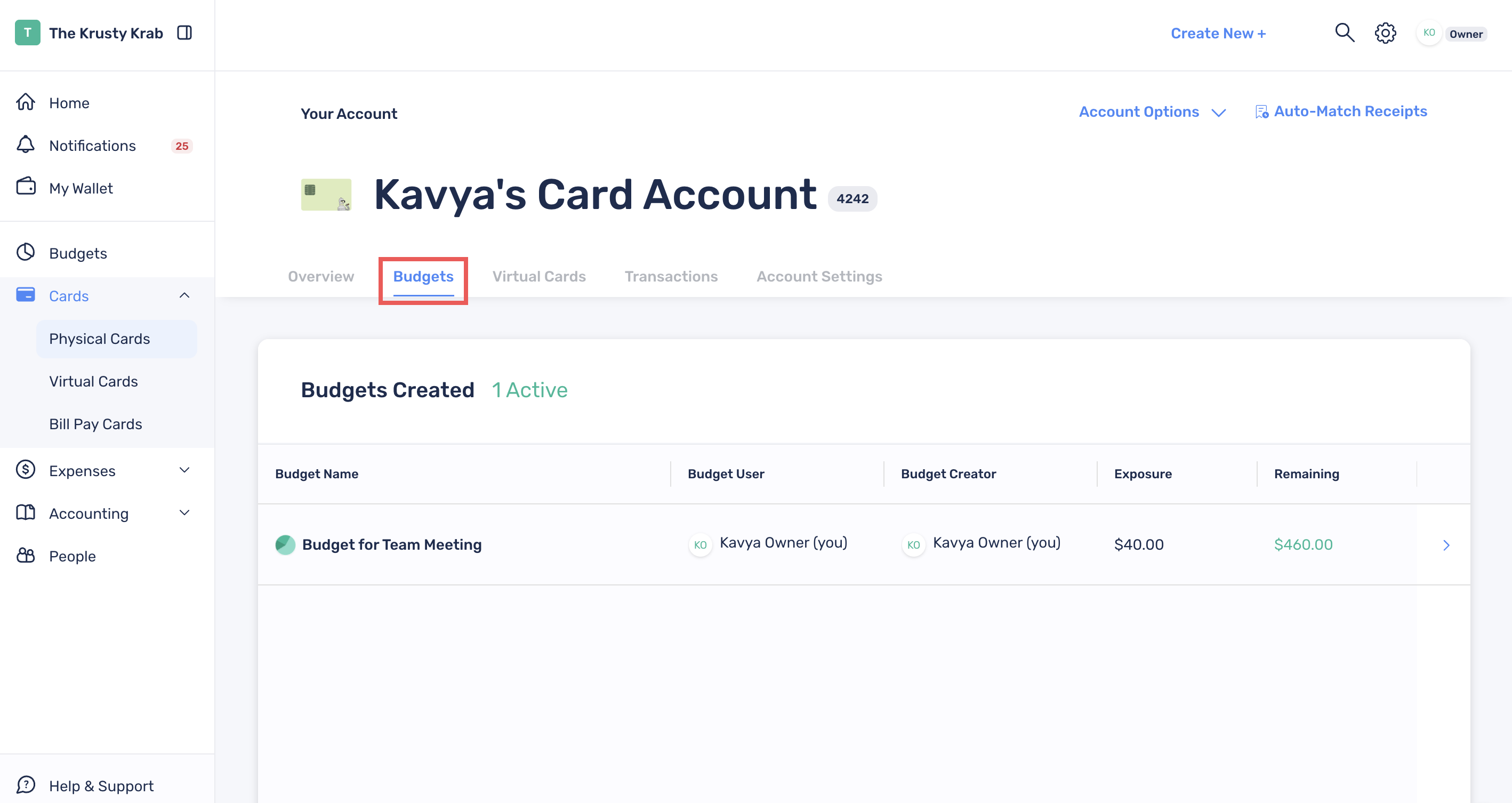
Task: Open settings gear icon
Action: click(1385, 33)
